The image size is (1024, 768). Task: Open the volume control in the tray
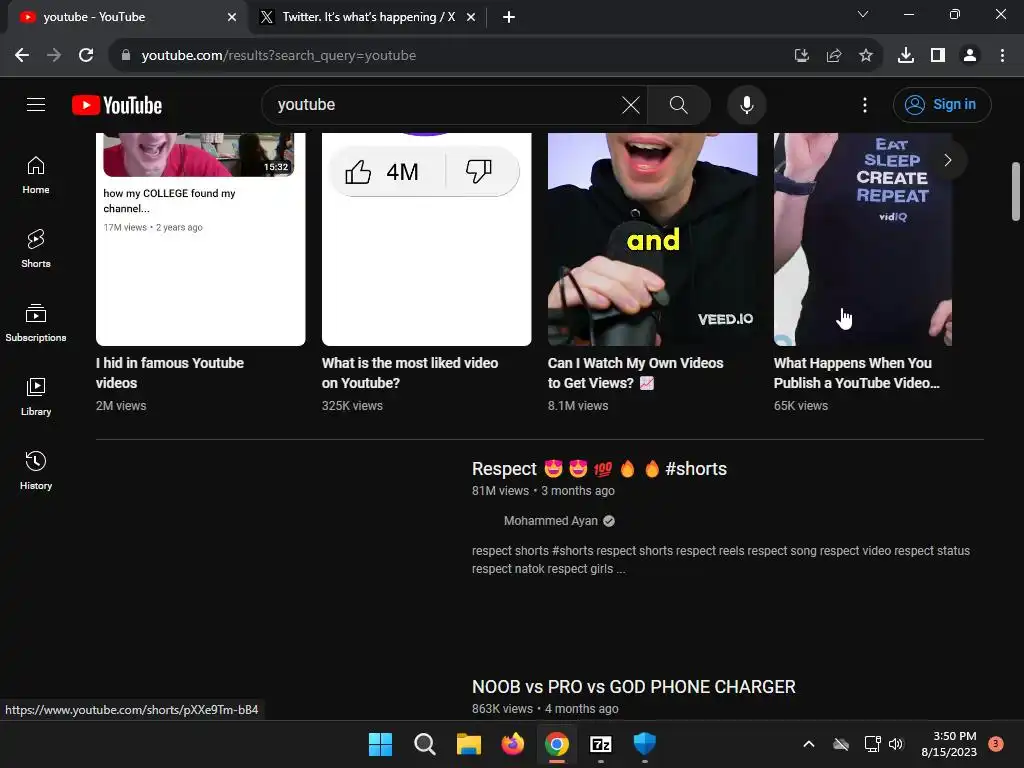pos(895,744)
